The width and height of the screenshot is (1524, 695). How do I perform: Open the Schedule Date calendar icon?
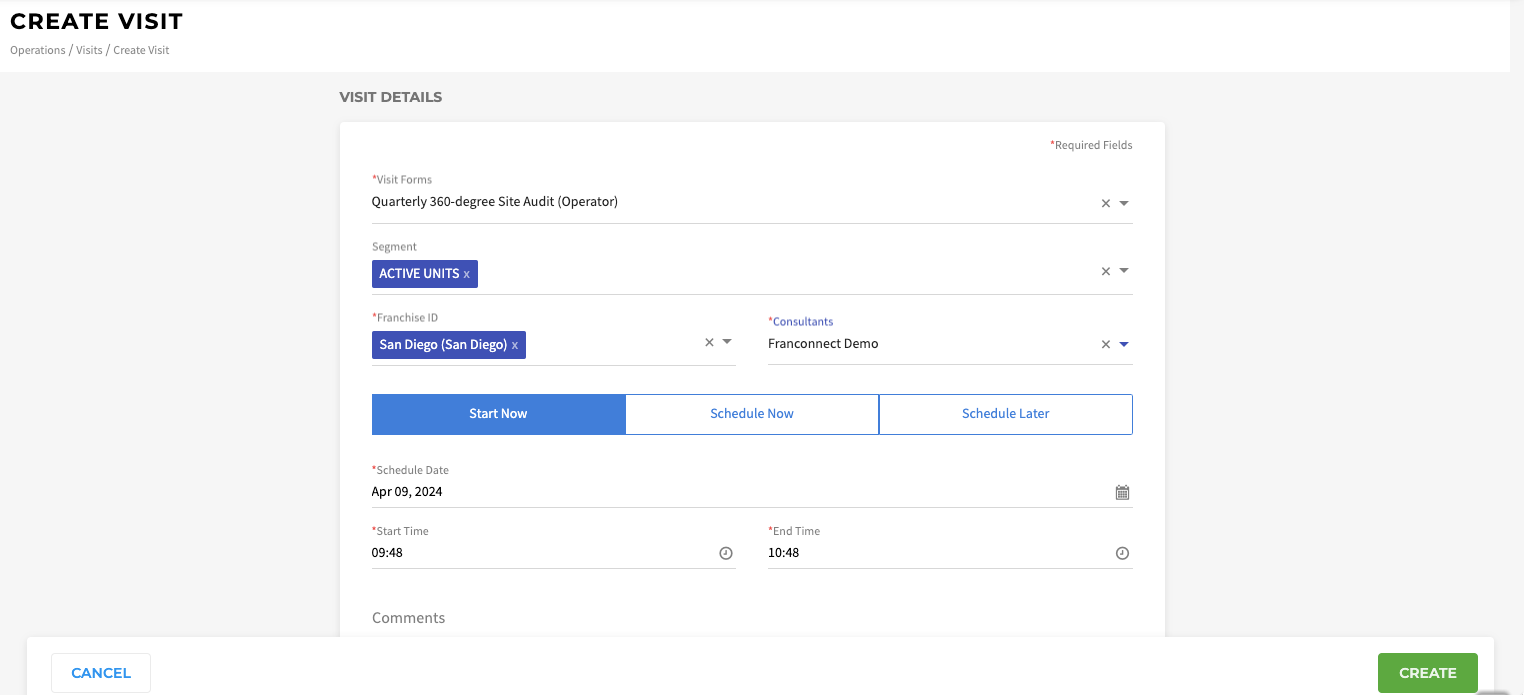click(1122, 492)
